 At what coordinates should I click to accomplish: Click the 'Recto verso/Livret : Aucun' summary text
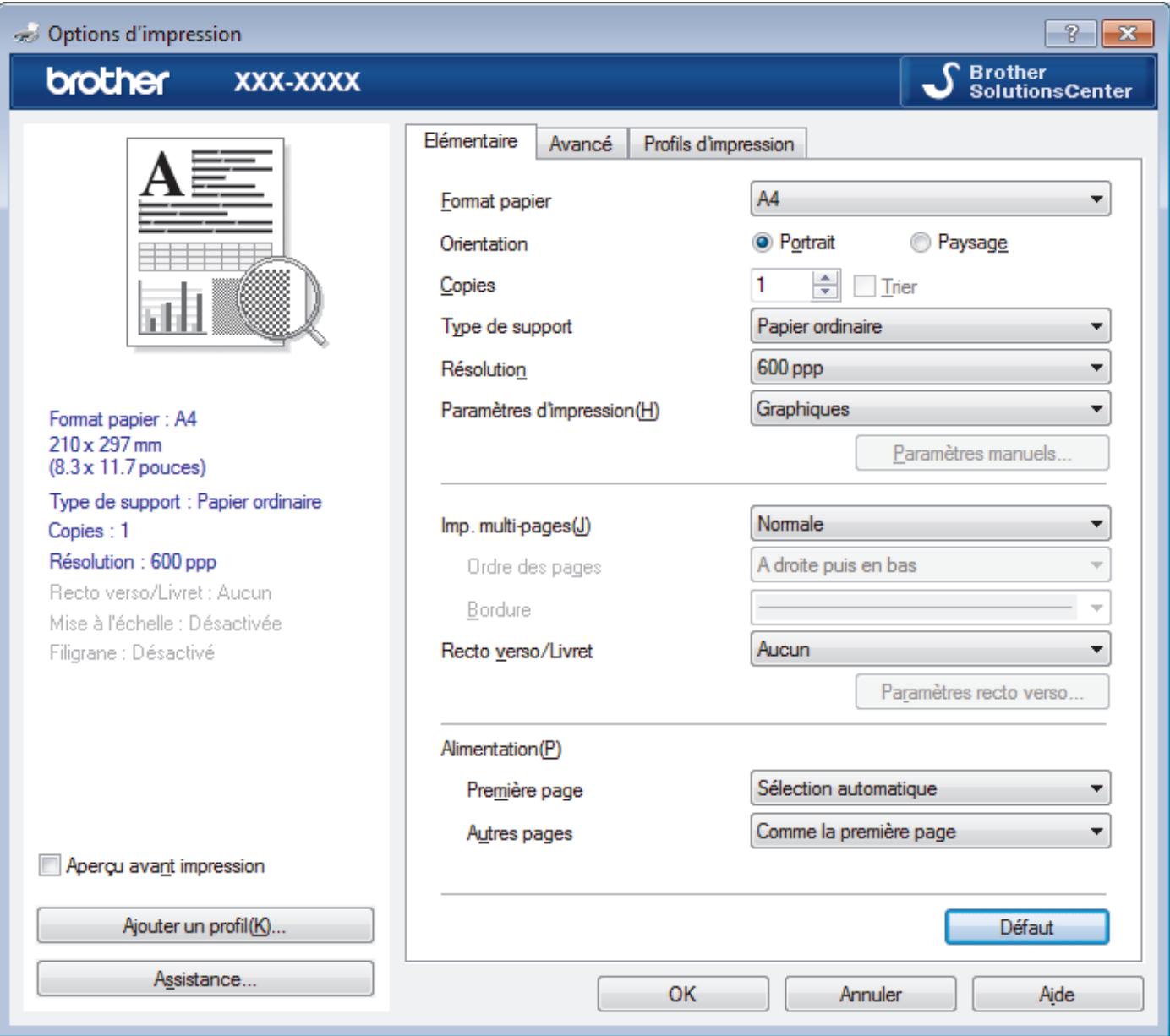pyautogui.click(x=161, y=593)
